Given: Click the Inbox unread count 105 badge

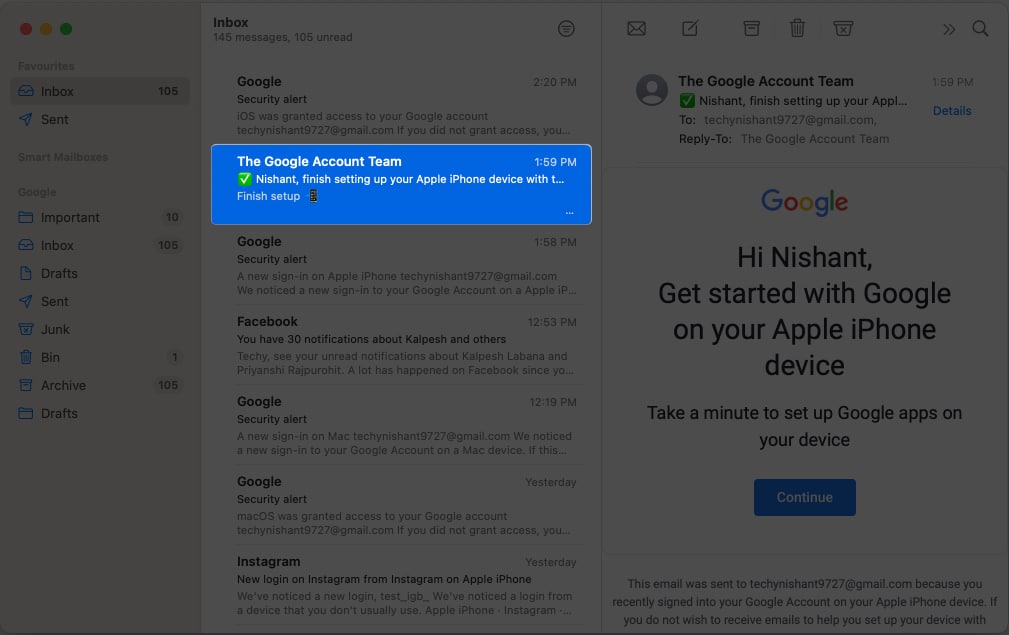Looking at the screenshot, I should point(168,91).
